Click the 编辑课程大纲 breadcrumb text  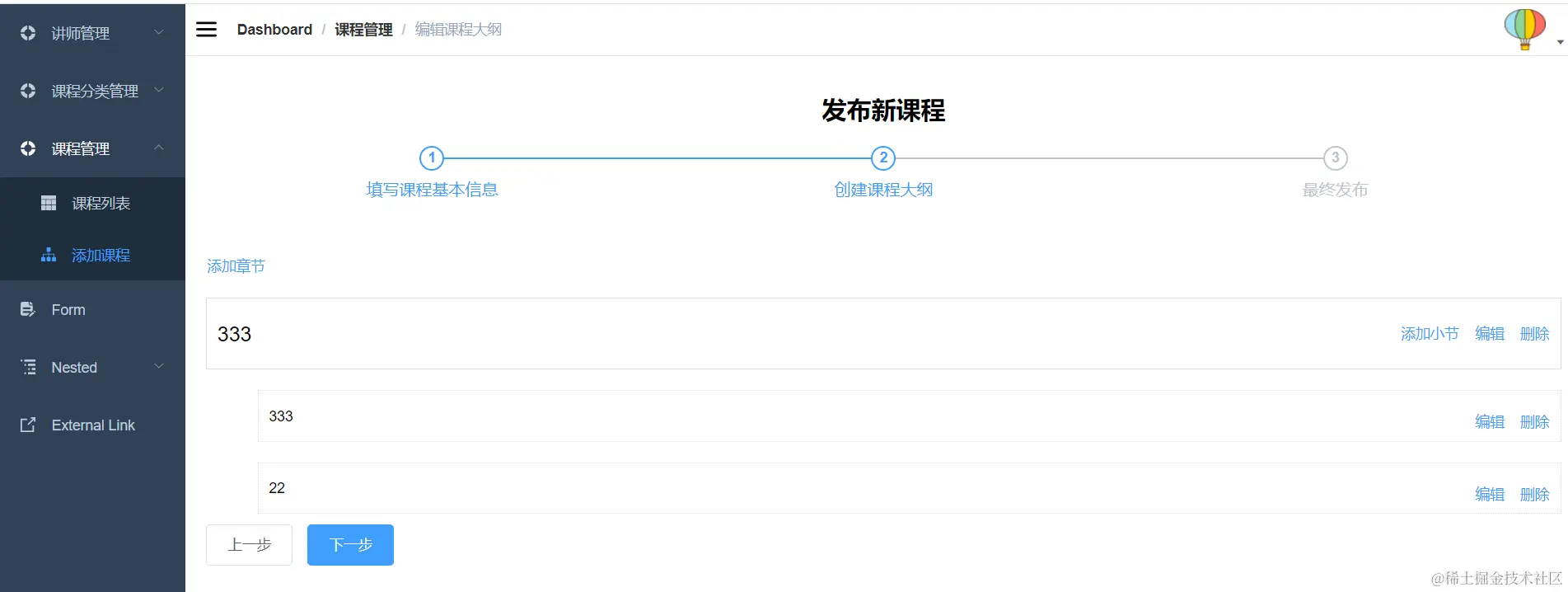(x=458, y=30)
